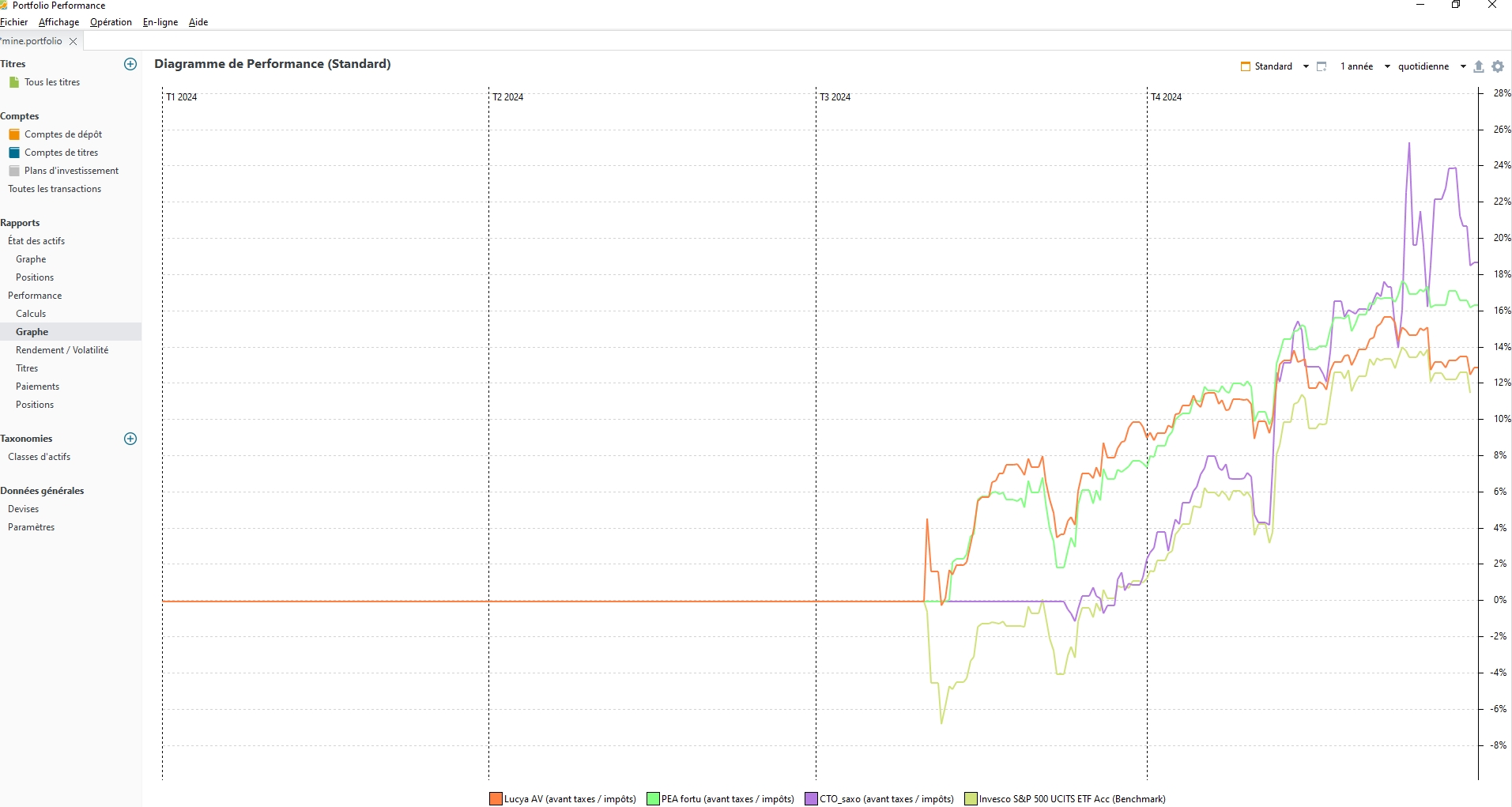Image resolution: width=1512 pixels, height=807 pixels.
Task: Open Comptes de titres
Action: [x=62, y=153]
